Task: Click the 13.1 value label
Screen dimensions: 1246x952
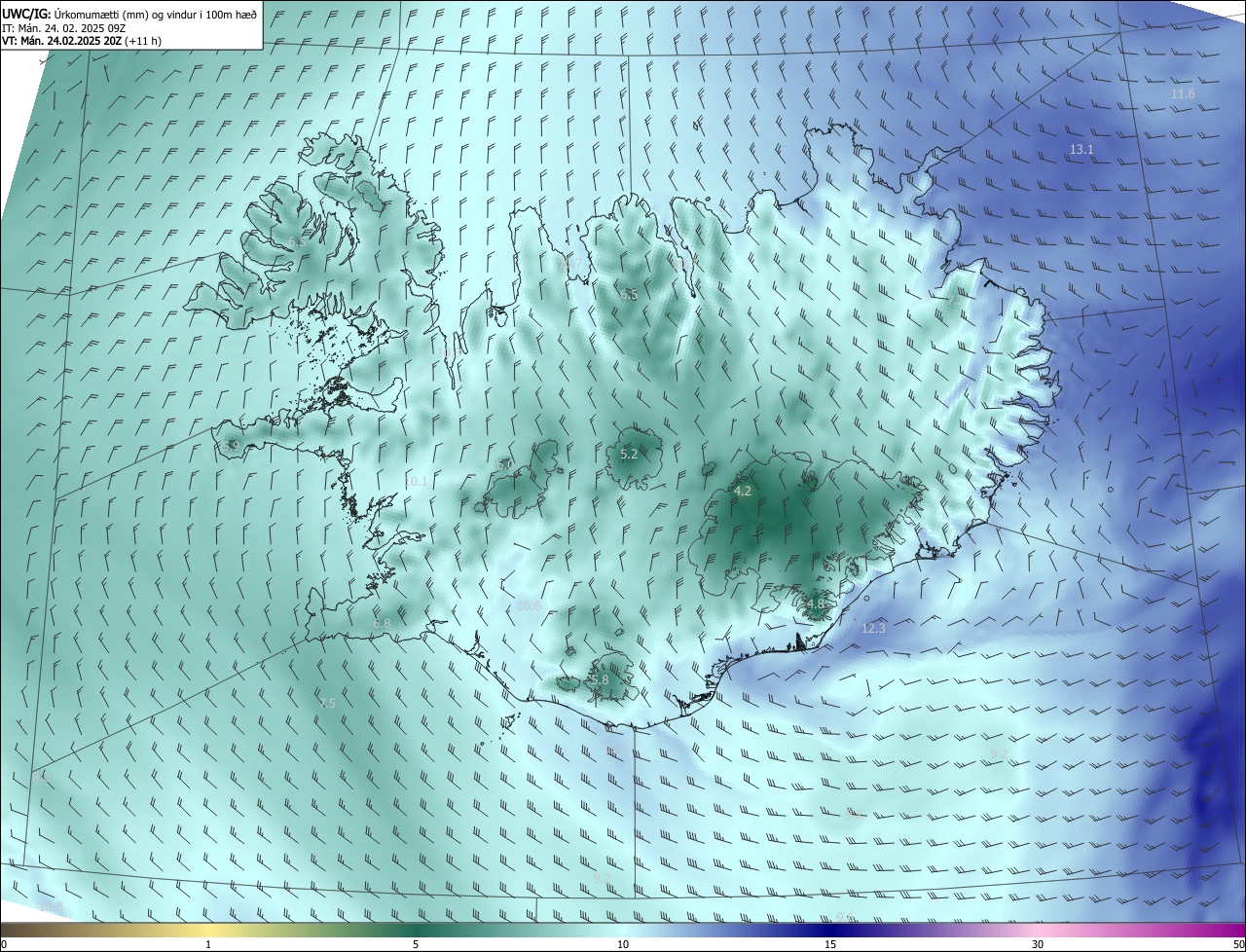Action: 1081,150
